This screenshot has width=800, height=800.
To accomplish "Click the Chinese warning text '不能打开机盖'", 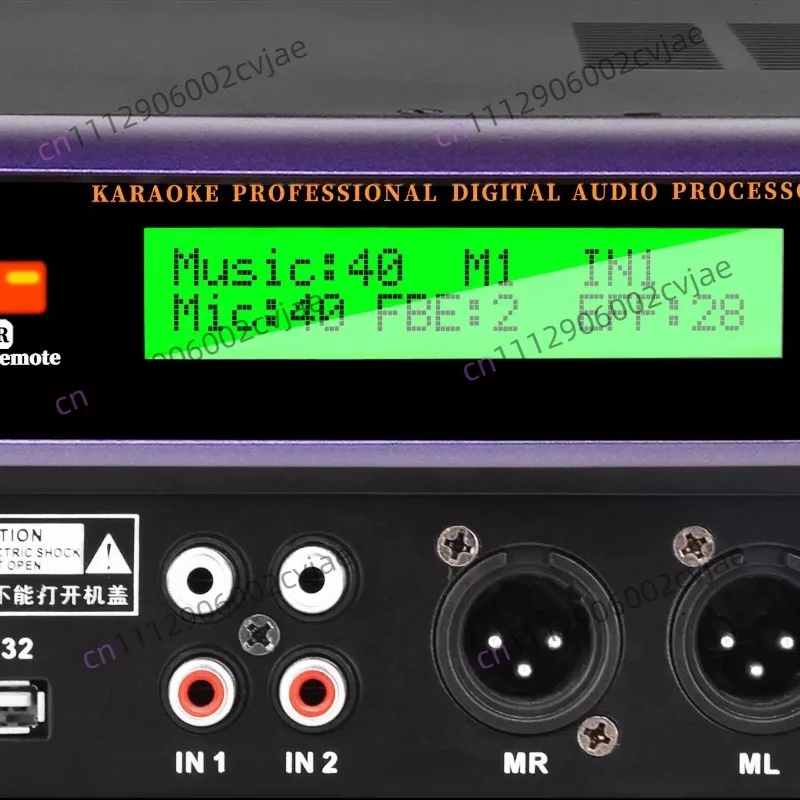I will click(x=63, y=595).
